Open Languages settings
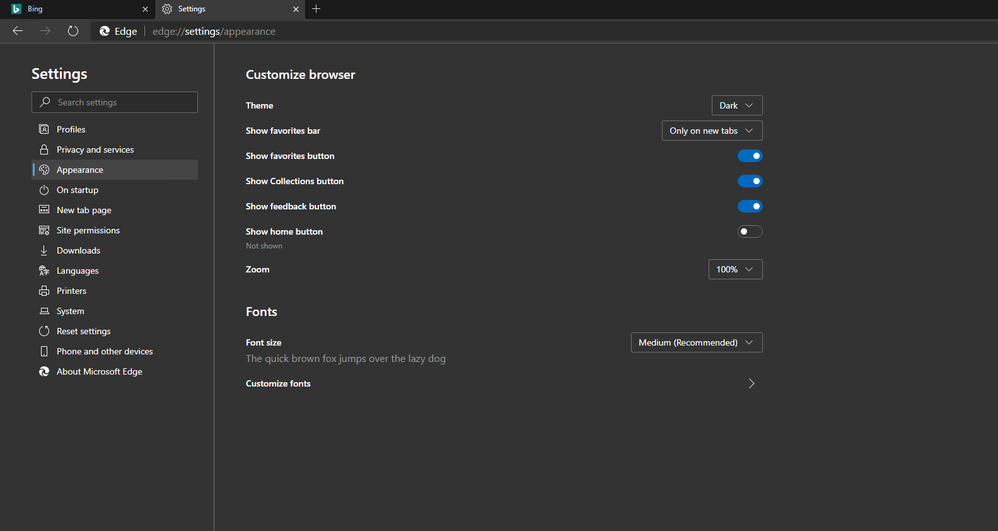This screenshot has height=531, width=998. click(x=115, y=271)
